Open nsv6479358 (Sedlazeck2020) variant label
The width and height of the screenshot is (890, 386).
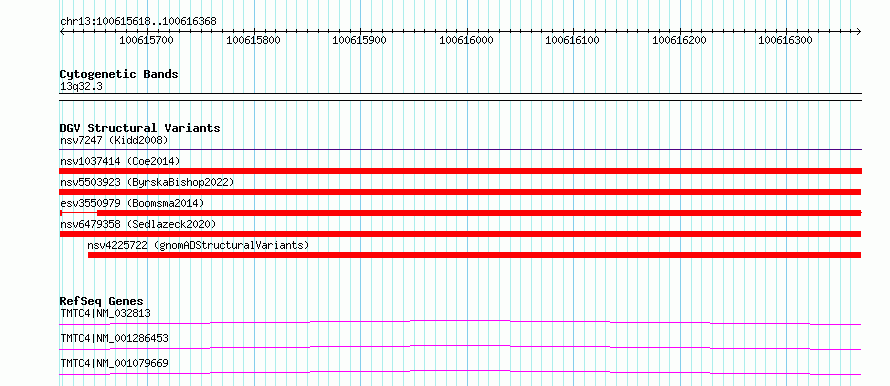138,224
